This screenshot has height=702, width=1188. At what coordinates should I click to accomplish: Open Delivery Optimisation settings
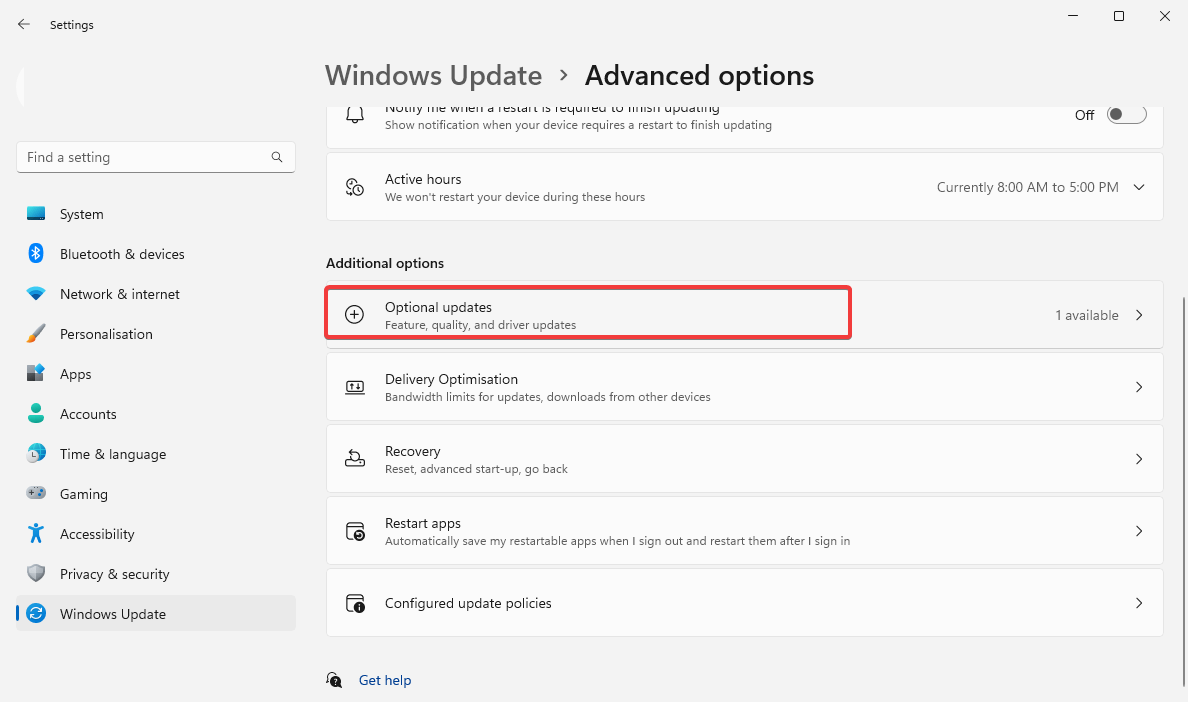(744, 386)
